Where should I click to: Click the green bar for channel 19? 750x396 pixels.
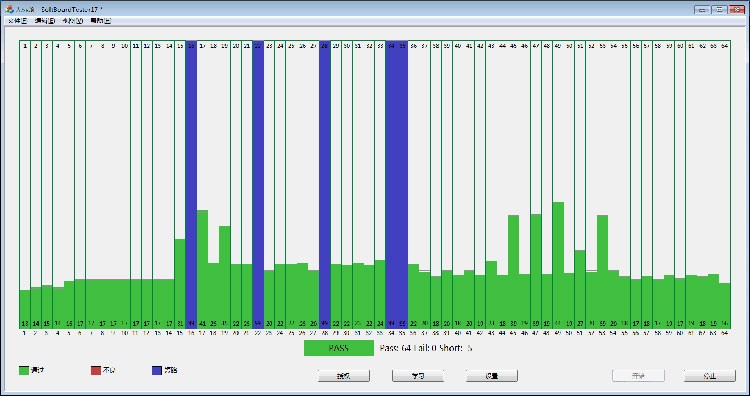pos(225,277)
